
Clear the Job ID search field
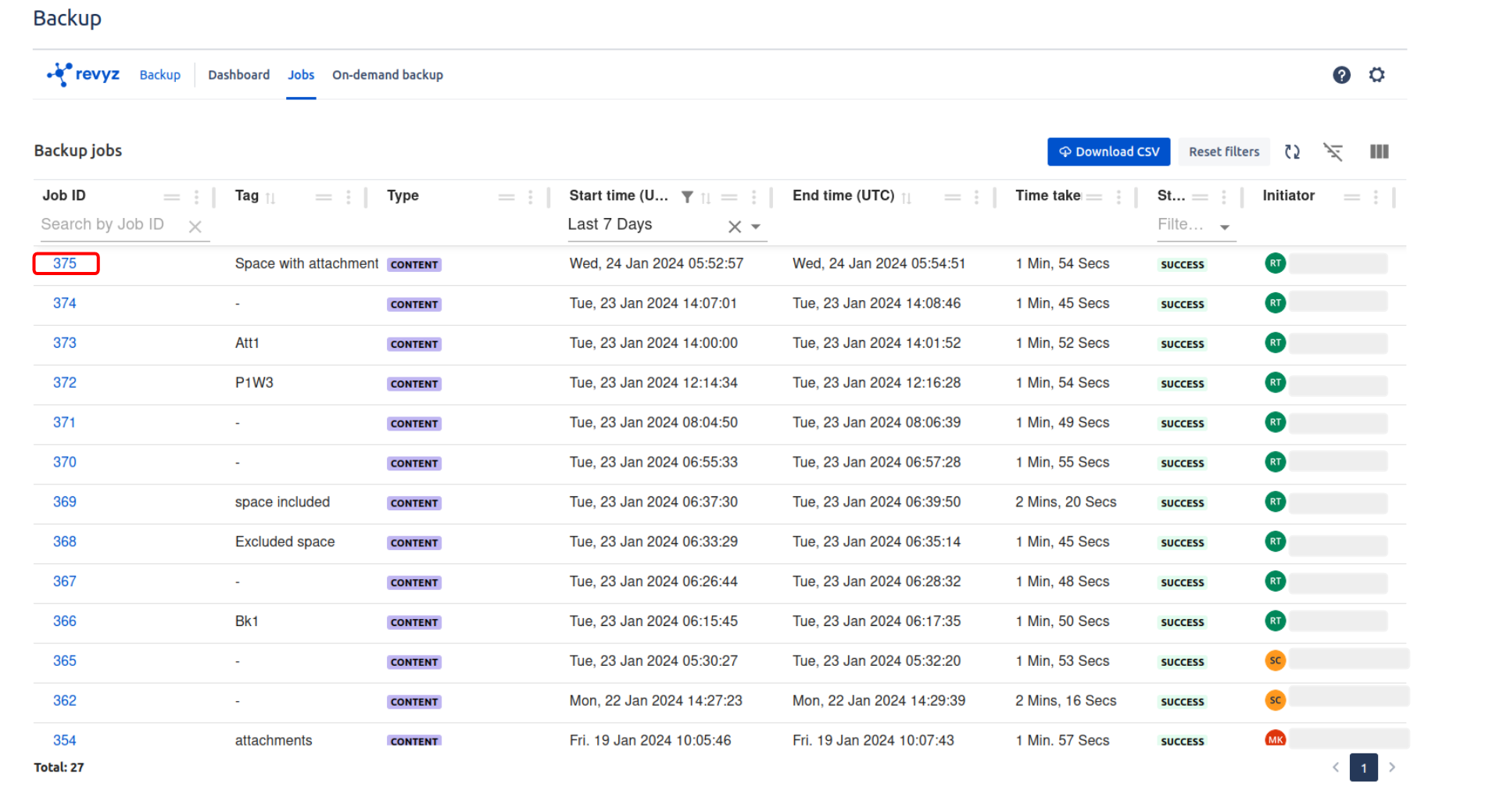click(195, 227)
